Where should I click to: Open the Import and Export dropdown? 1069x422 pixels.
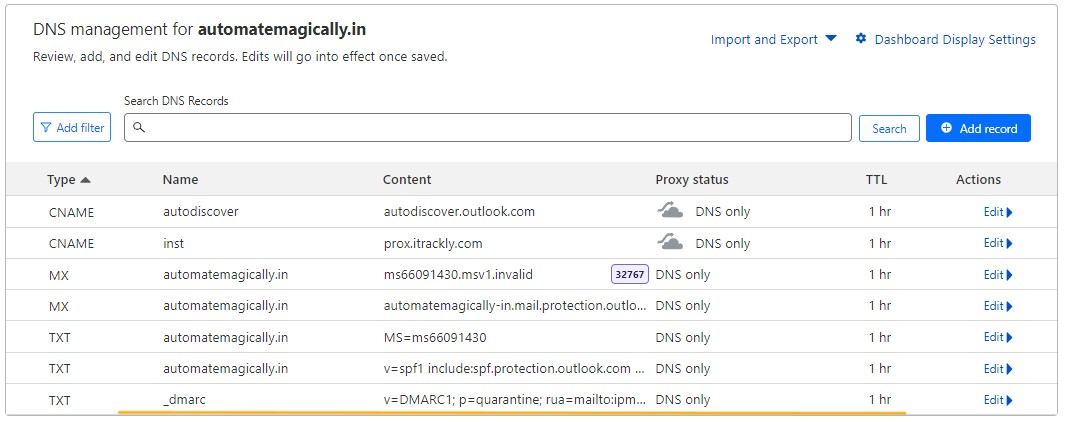point(773,40)
